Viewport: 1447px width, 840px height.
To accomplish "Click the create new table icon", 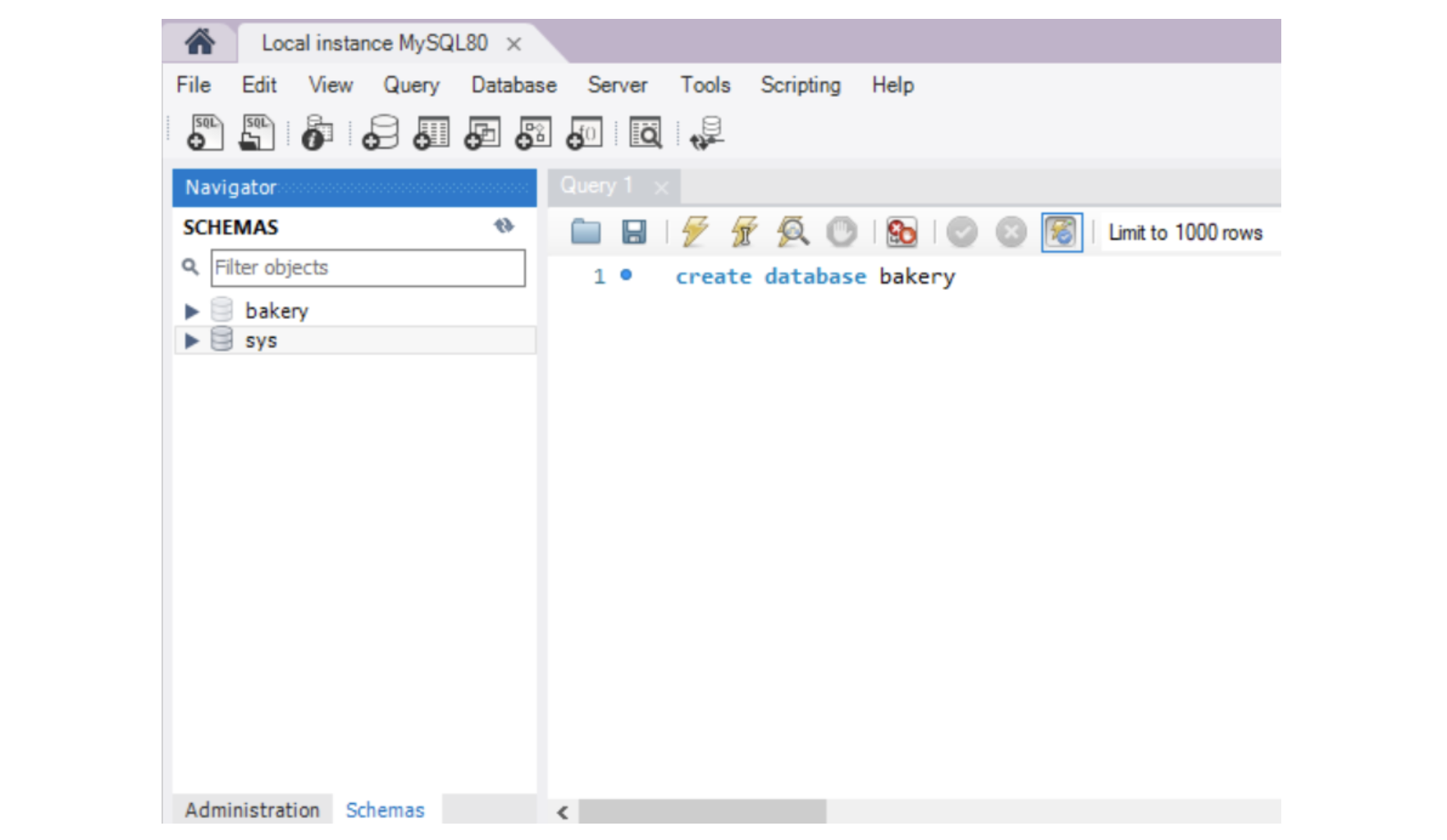I will 431,133.
